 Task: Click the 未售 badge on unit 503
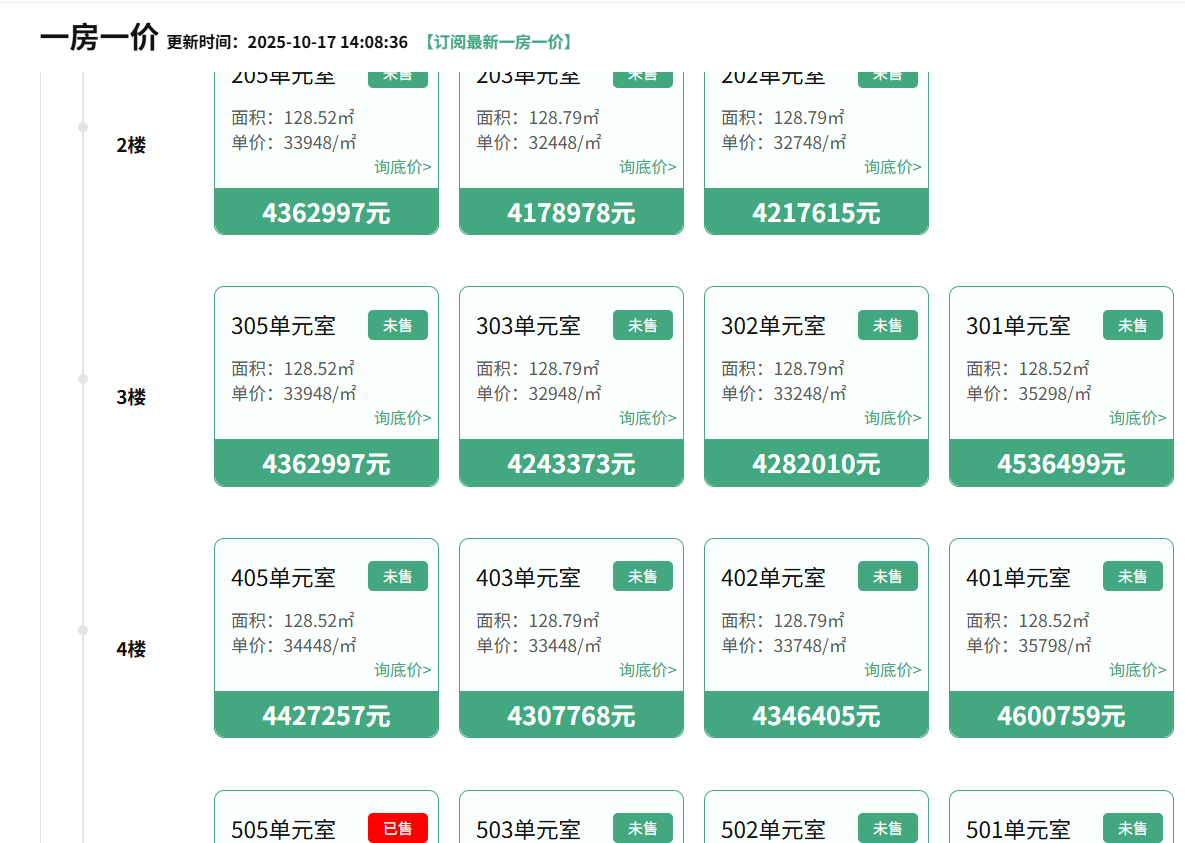pyautogui.click(x=642, y=828)
